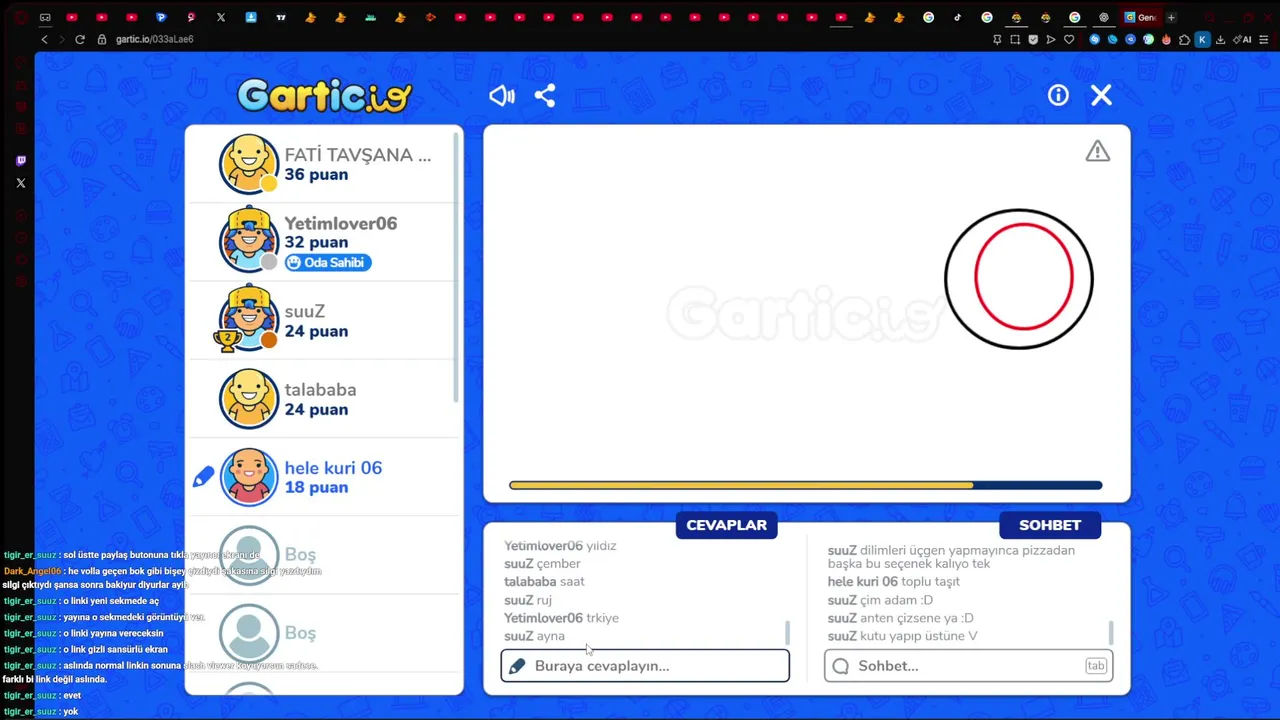This screenshot has width=1280, height=720.
Task: Click the site lock icon in address bar
Action: coord(102,39)
